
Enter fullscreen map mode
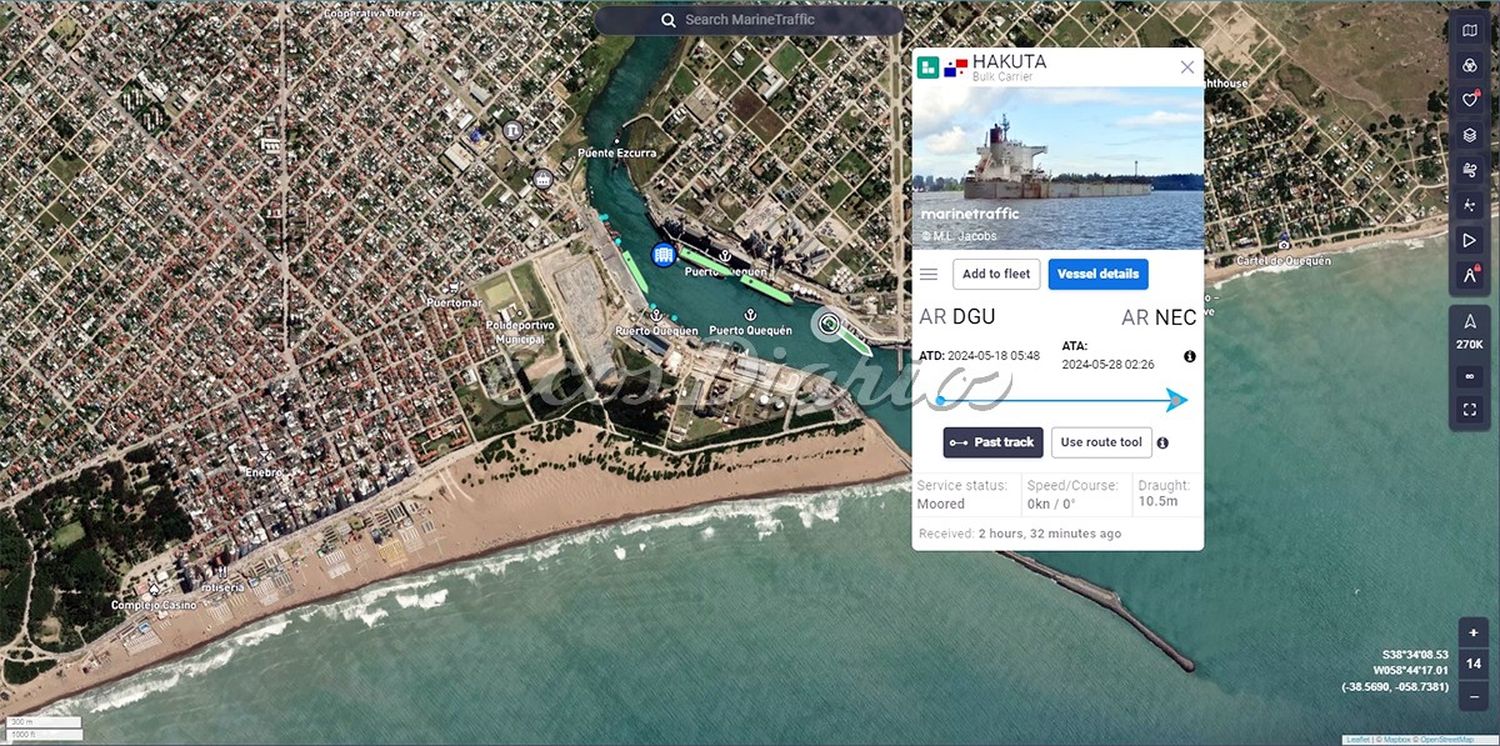tap(1469, 409)
